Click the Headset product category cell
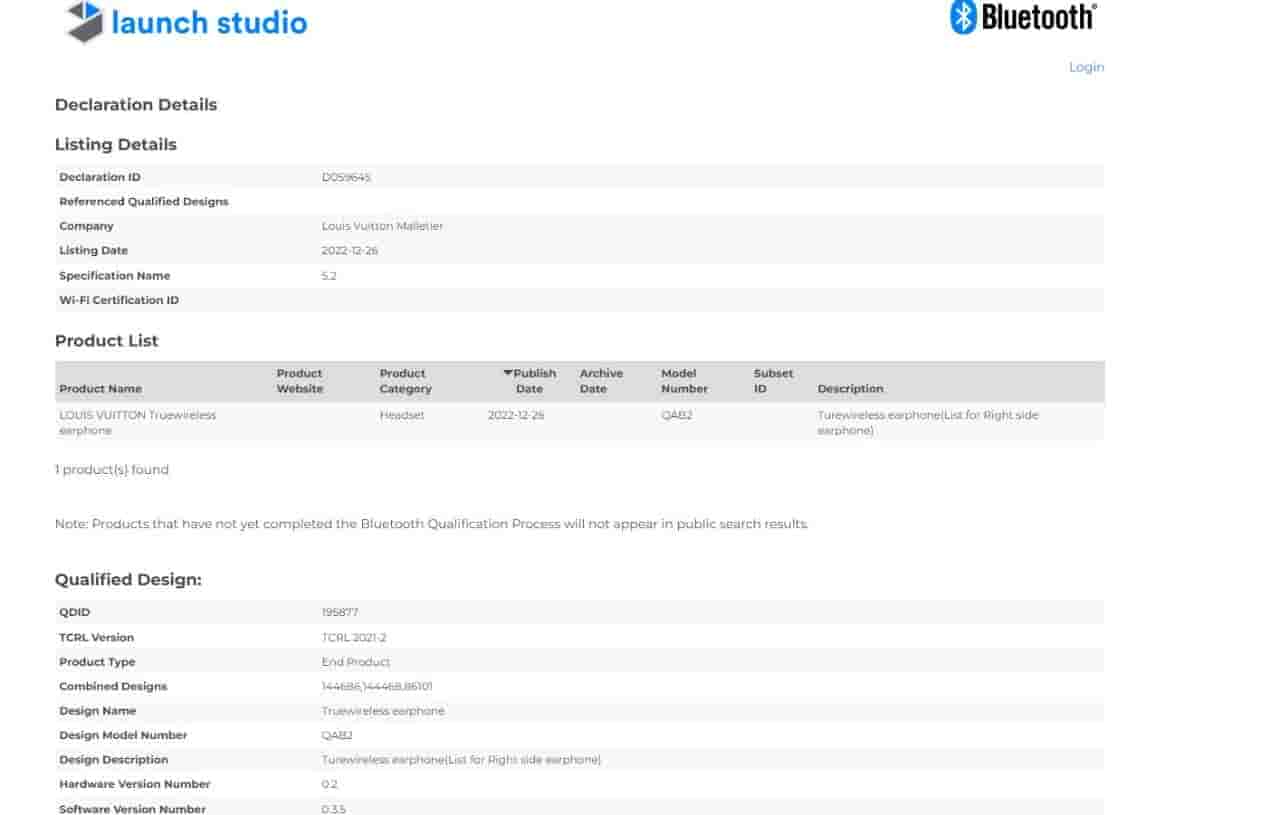The height and width of the screenshot is (815, 1280). 402,415
